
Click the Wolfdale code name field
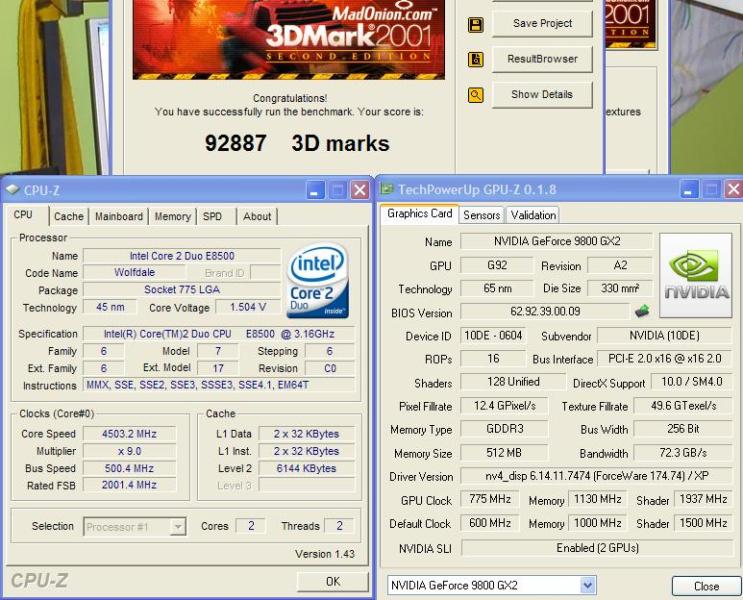click(x=135, y=273)
